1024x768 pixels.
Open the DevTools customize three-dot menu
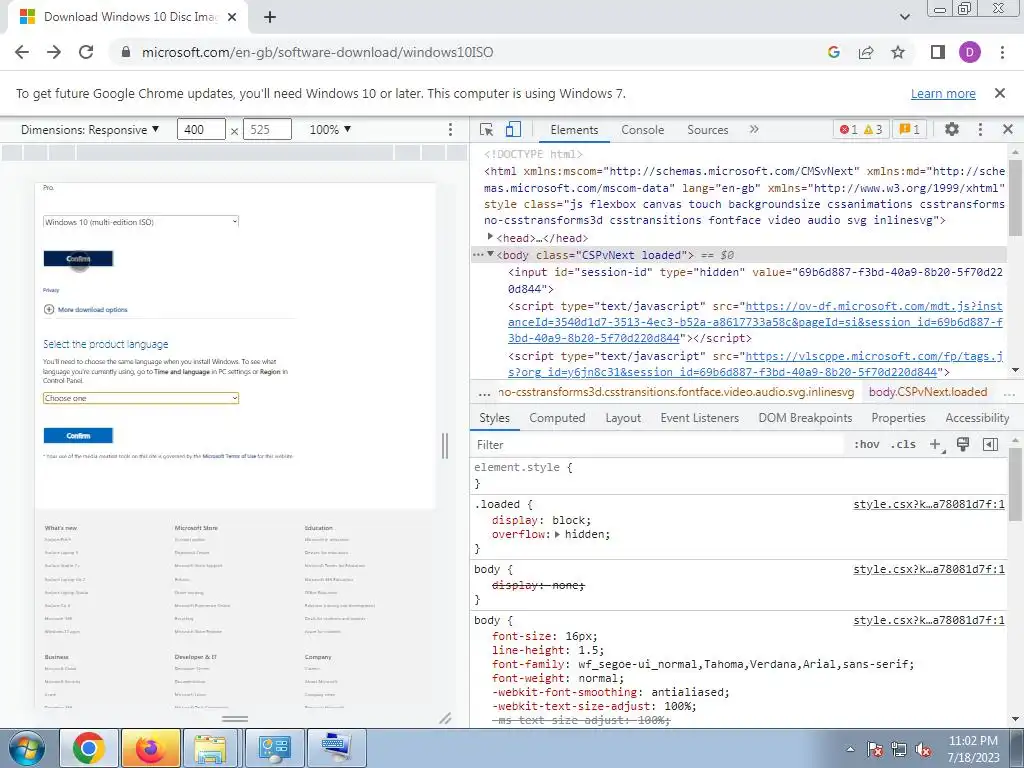click(980, 129)
